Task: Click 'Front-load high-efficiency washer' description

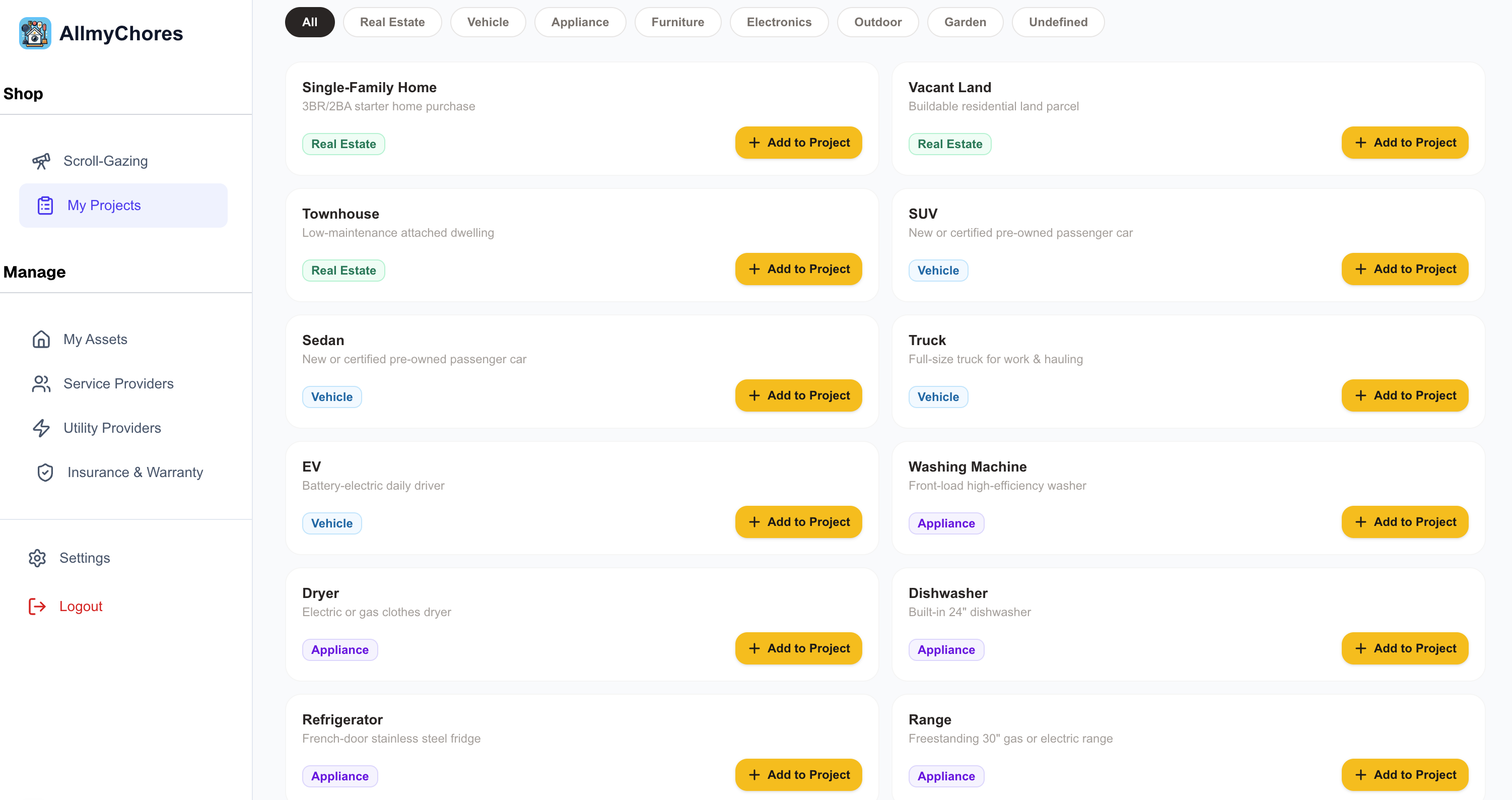Action: [997, 486]
